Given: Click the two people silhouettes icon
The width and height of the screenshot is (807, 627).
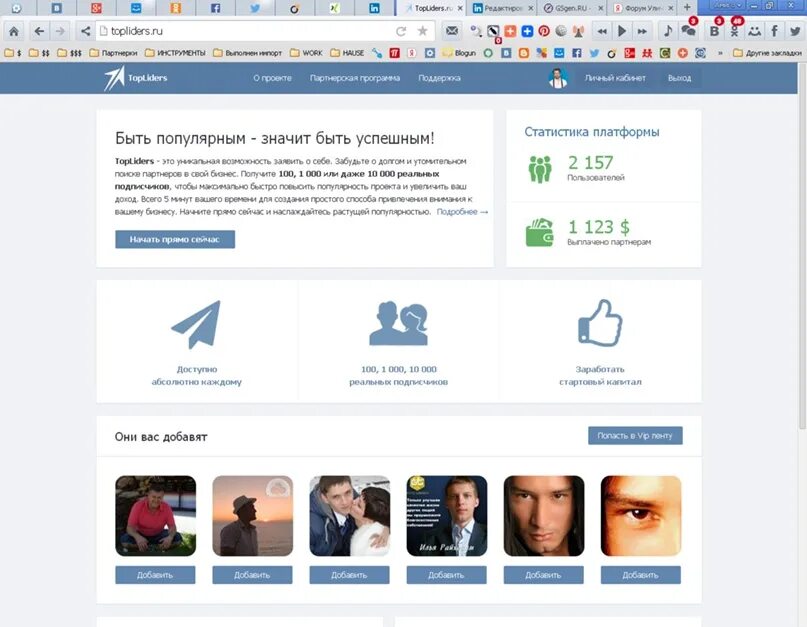Looking at the screenshot, I should click(399, 323).
